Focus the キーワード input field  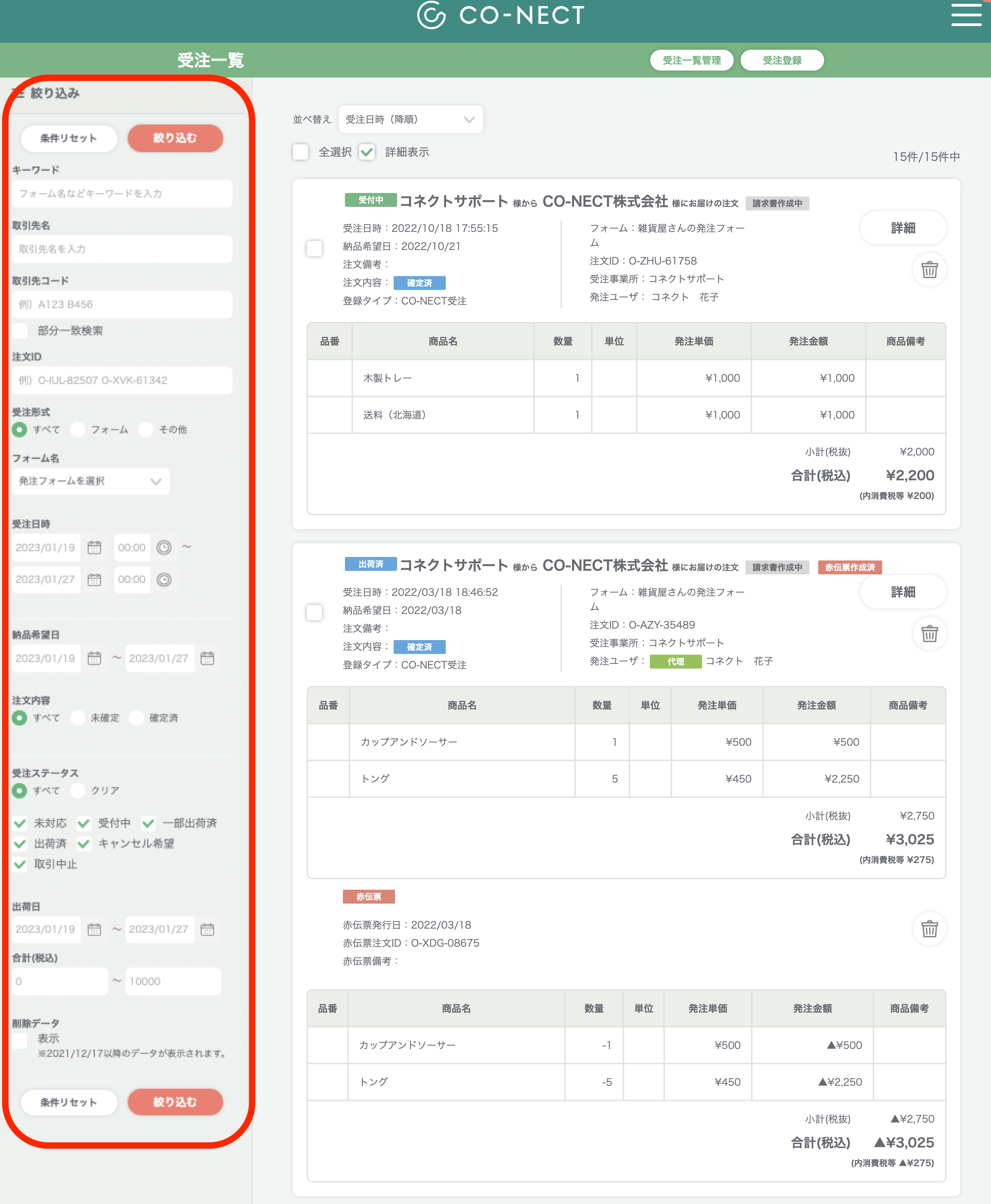pos(122,194)
